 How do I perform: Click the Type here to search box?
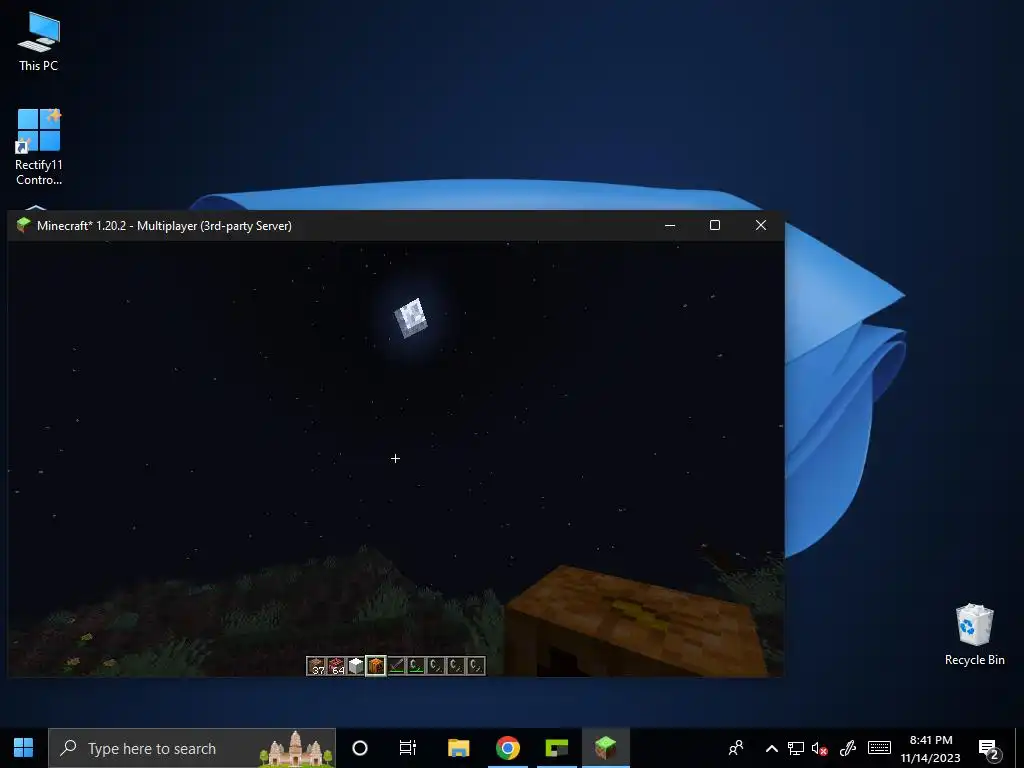[192, 748]
